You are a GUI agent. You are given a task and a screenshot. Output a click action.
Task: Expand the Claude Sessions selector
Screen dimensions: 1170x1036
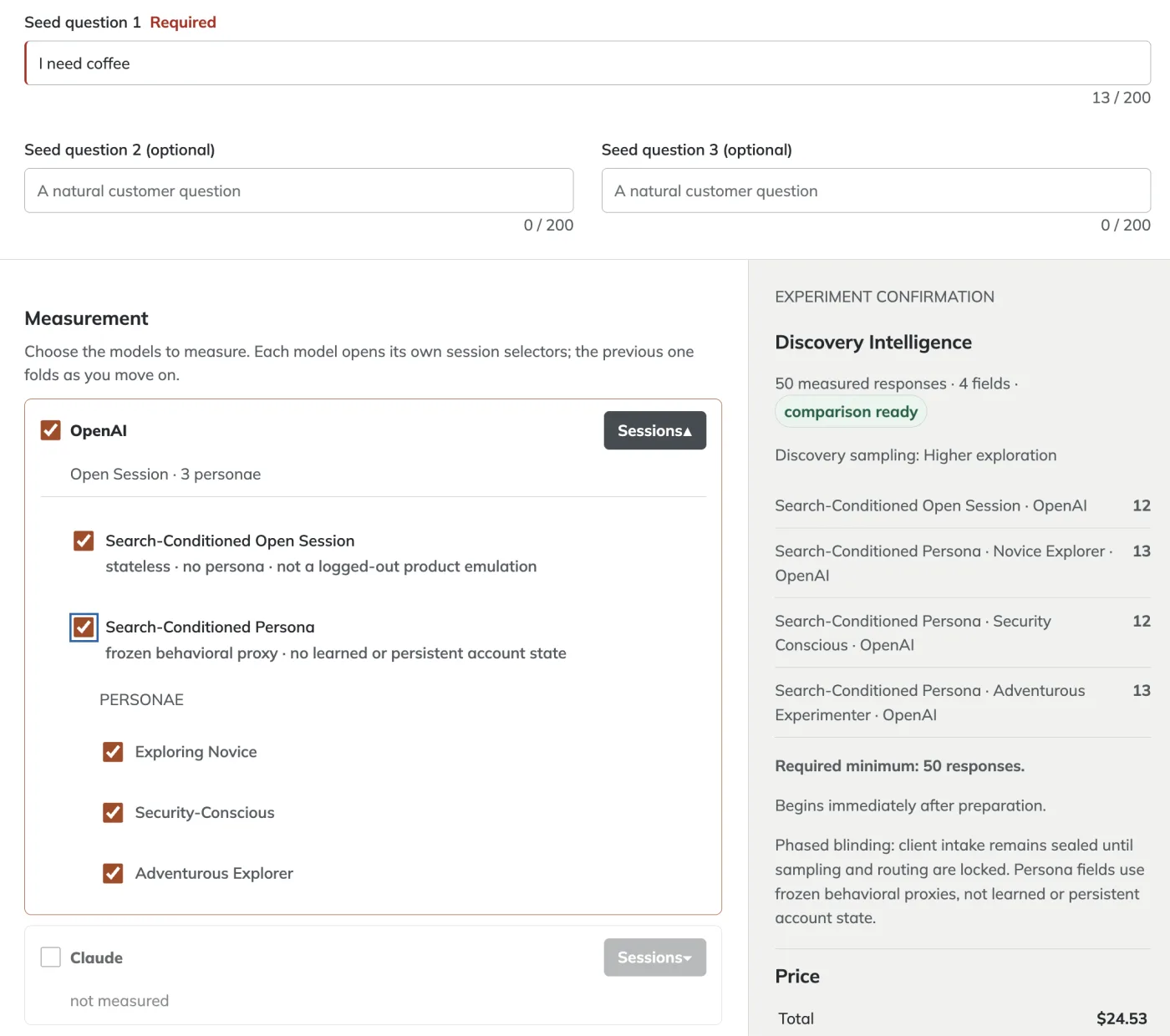[x=655, y=957]
